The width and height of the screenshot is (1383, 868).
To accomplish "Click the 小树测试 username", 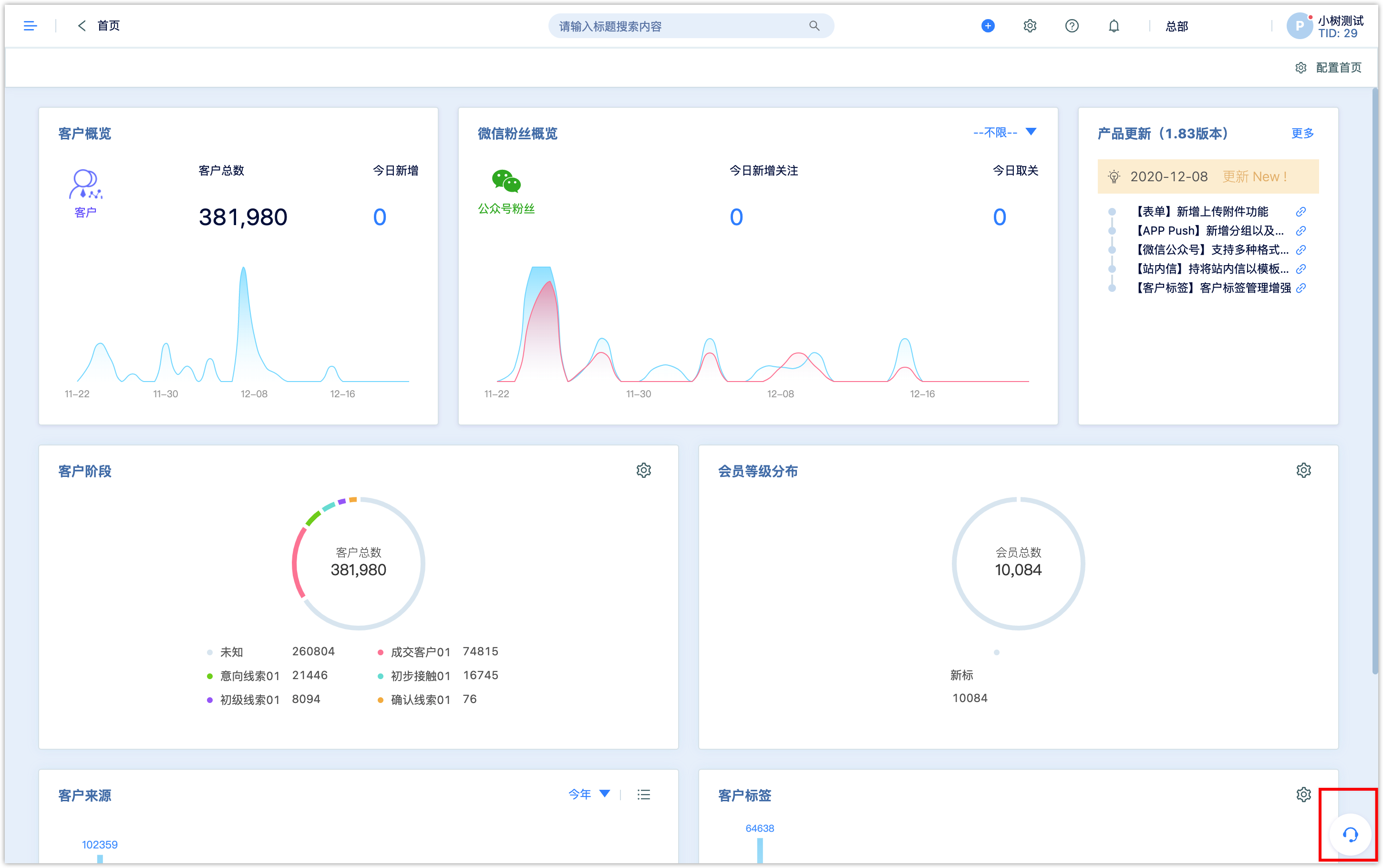I will click(x=1340, y=21).
